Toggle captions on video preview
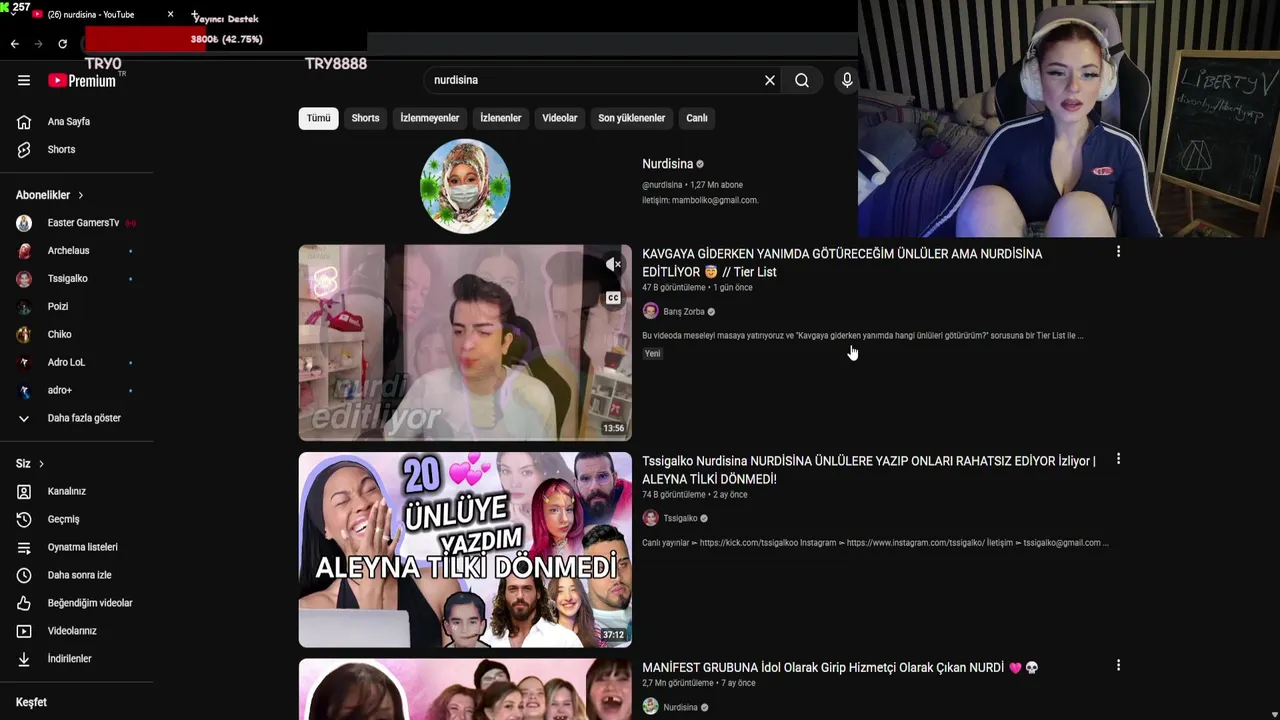Viewport: 1280px width, 720px height. [x=613, y=298]
